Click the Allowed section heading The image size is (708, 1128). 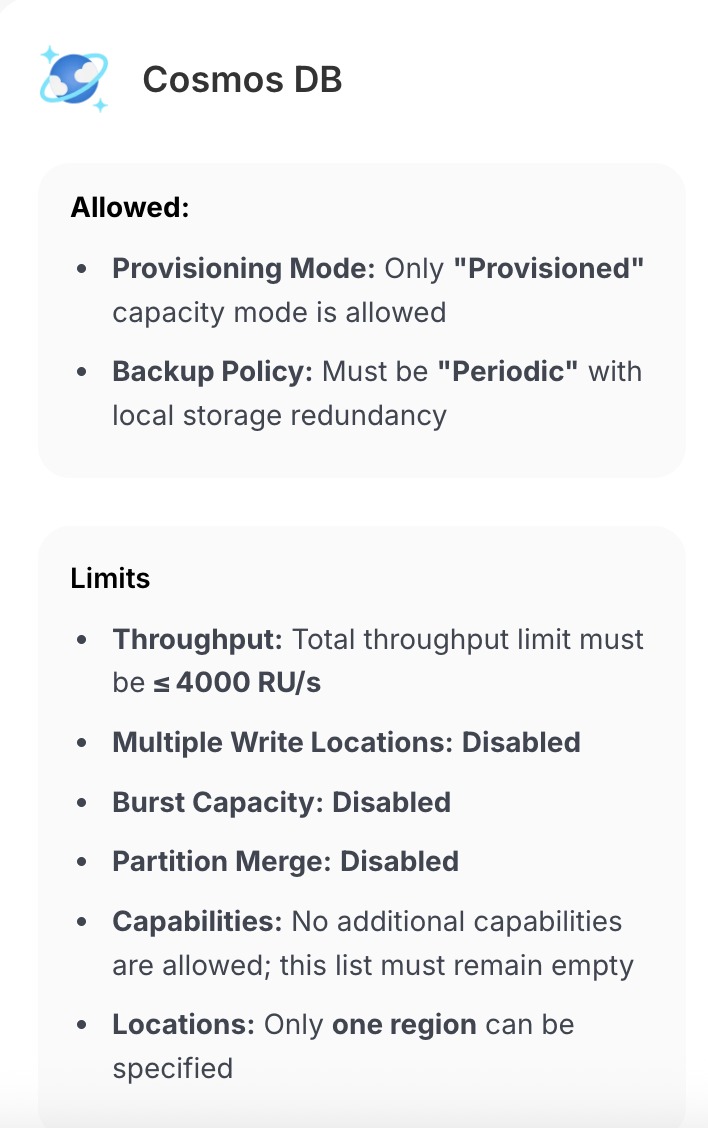tap(130, 208)
